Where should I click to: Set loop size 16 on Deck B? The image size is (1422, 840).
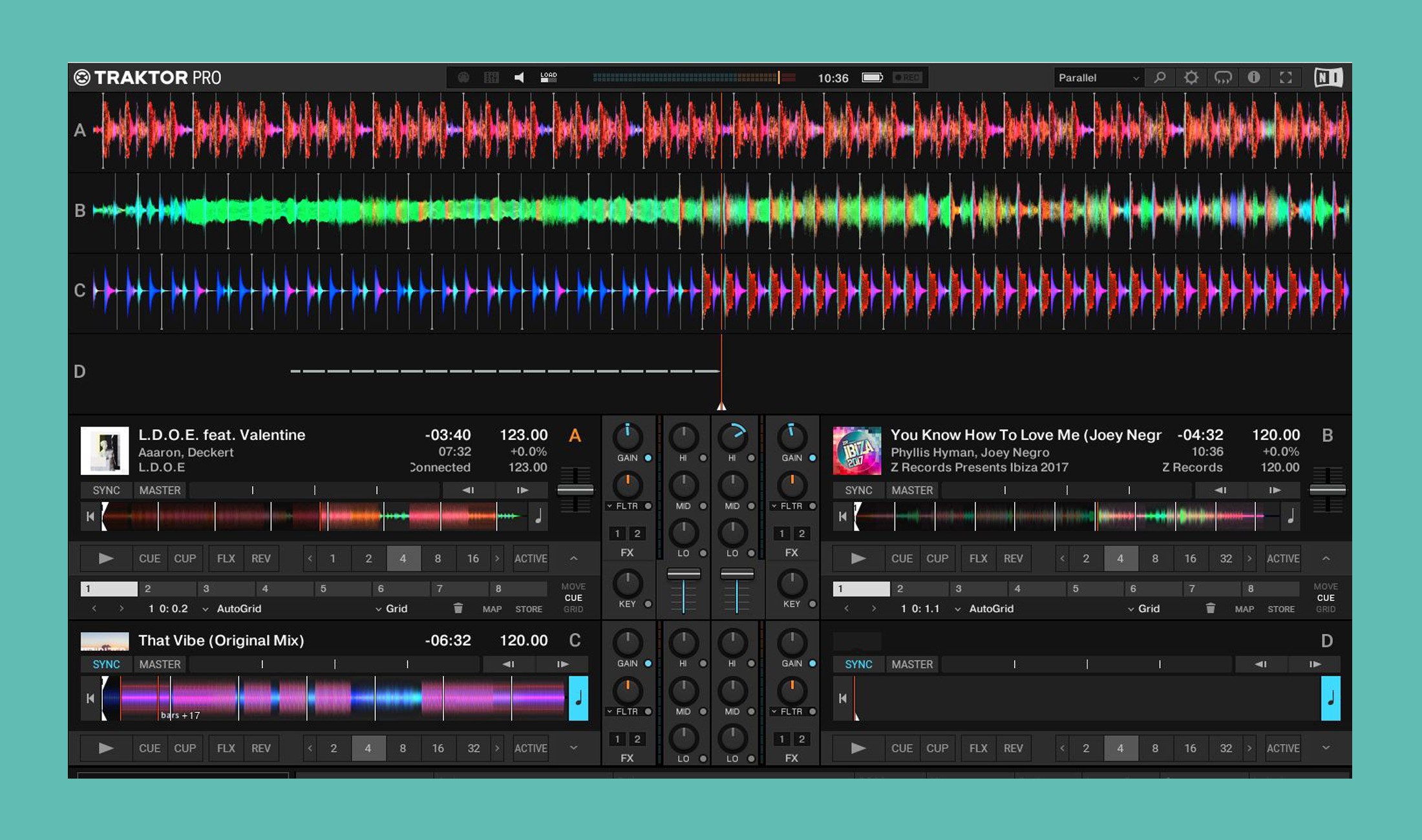pyautogui.click(x=1190, y=558)
